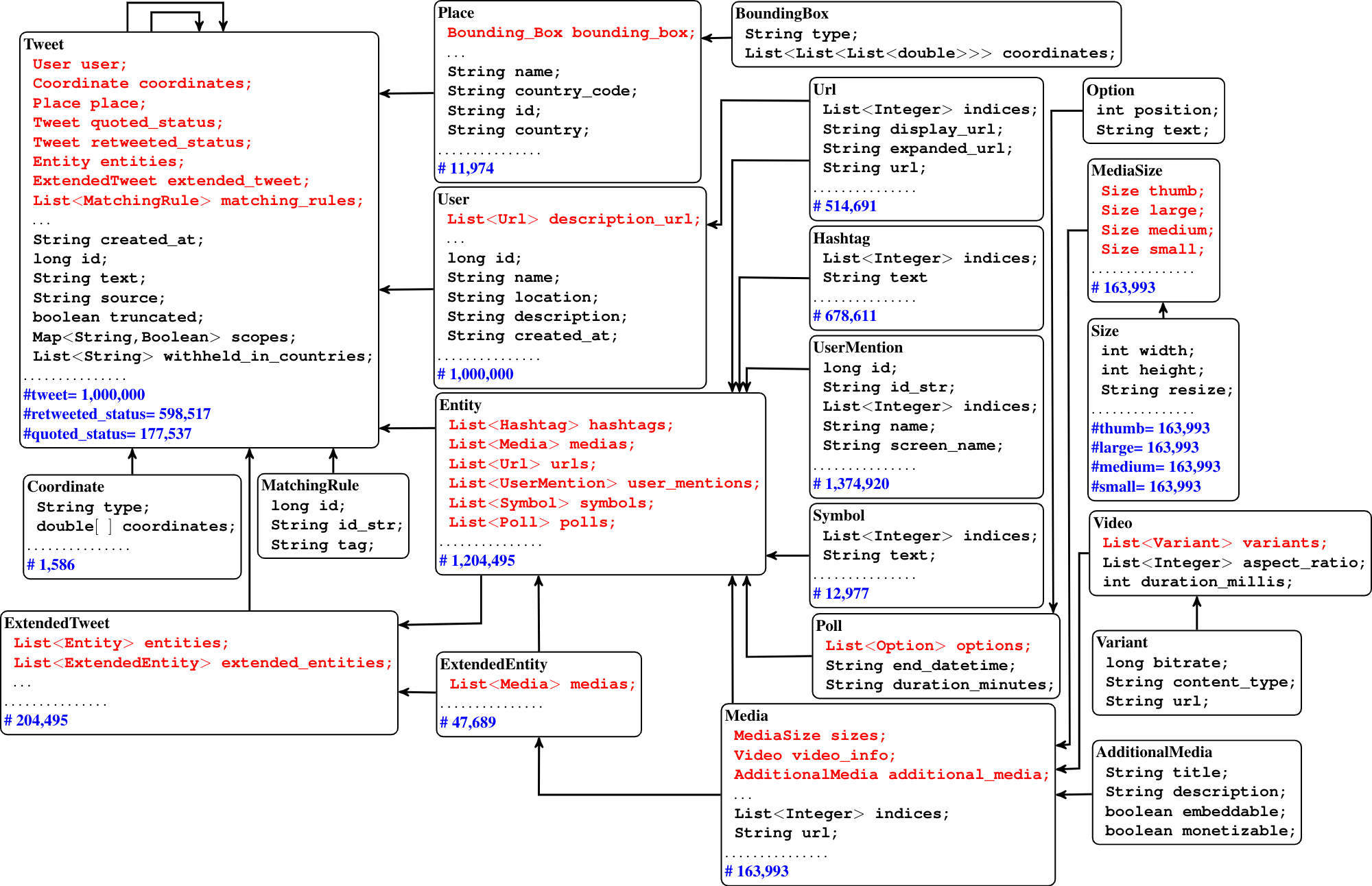The image size is (1372, 886).
Task: Select 'List<UserMention> user_mentions;' field
Action: [x=604, y=483]
